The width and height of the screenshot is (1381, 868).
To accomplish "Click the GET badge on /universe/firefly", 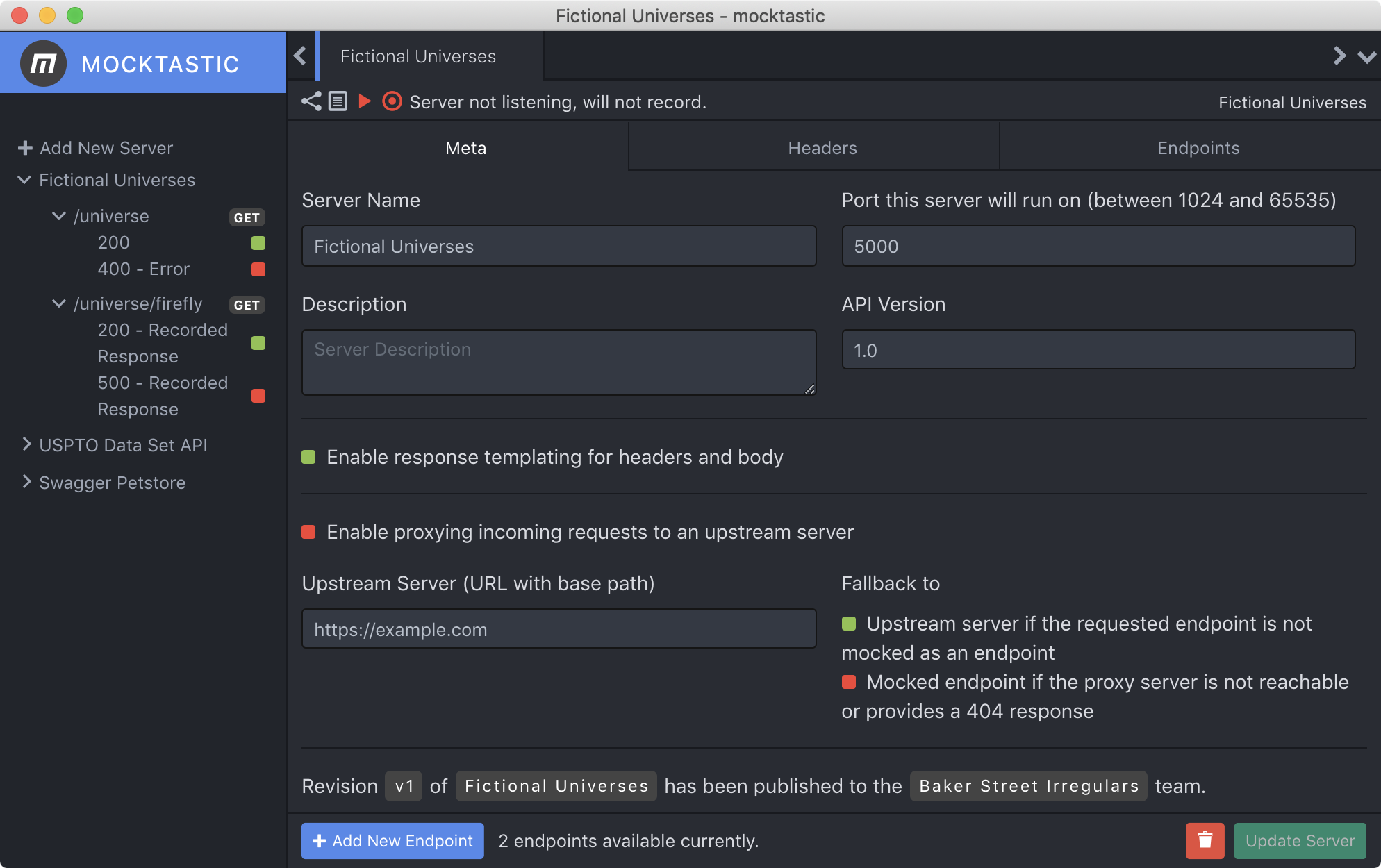I will pos(247,305).
